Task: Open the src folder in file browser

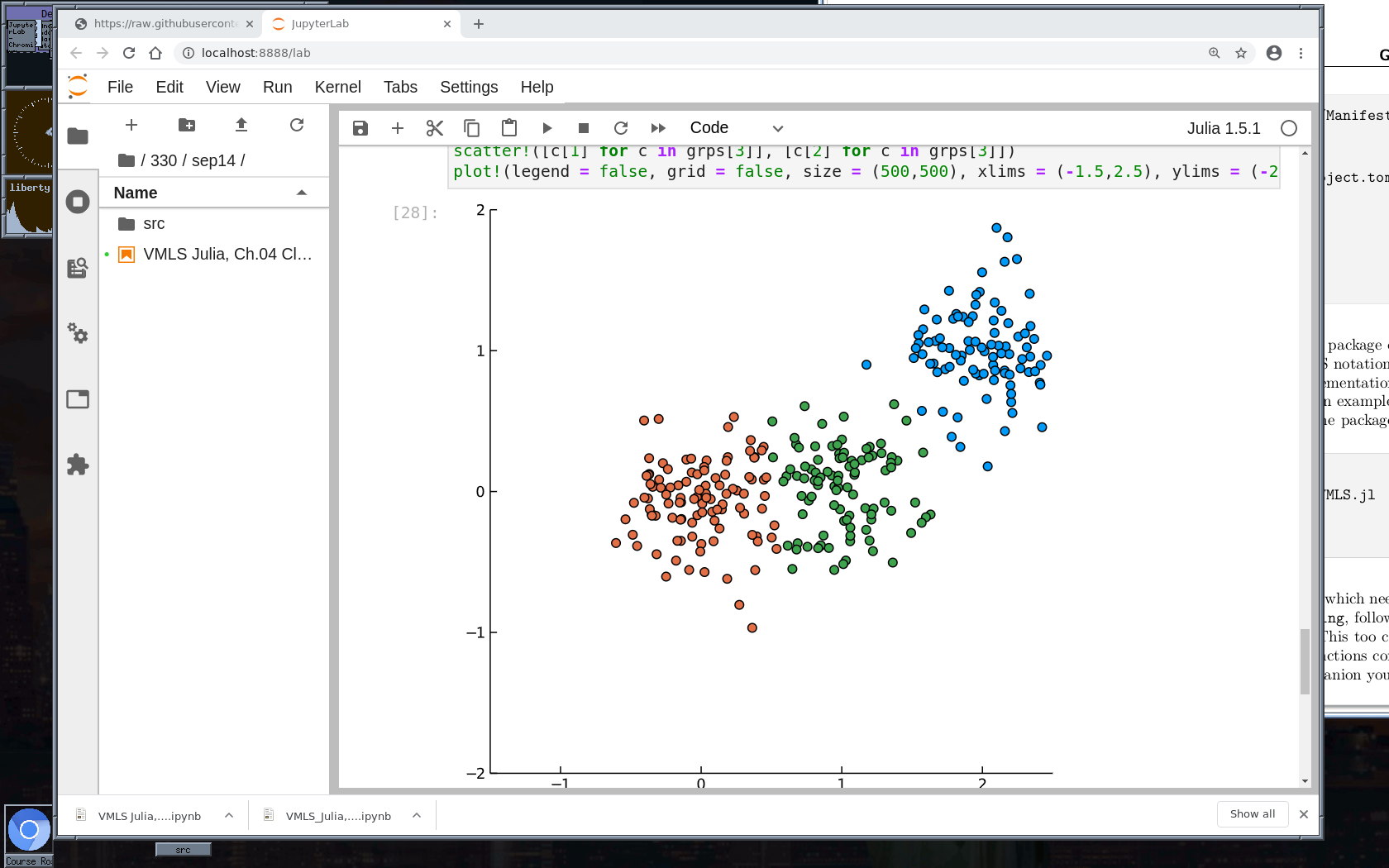Action: (x=154, y=224)
